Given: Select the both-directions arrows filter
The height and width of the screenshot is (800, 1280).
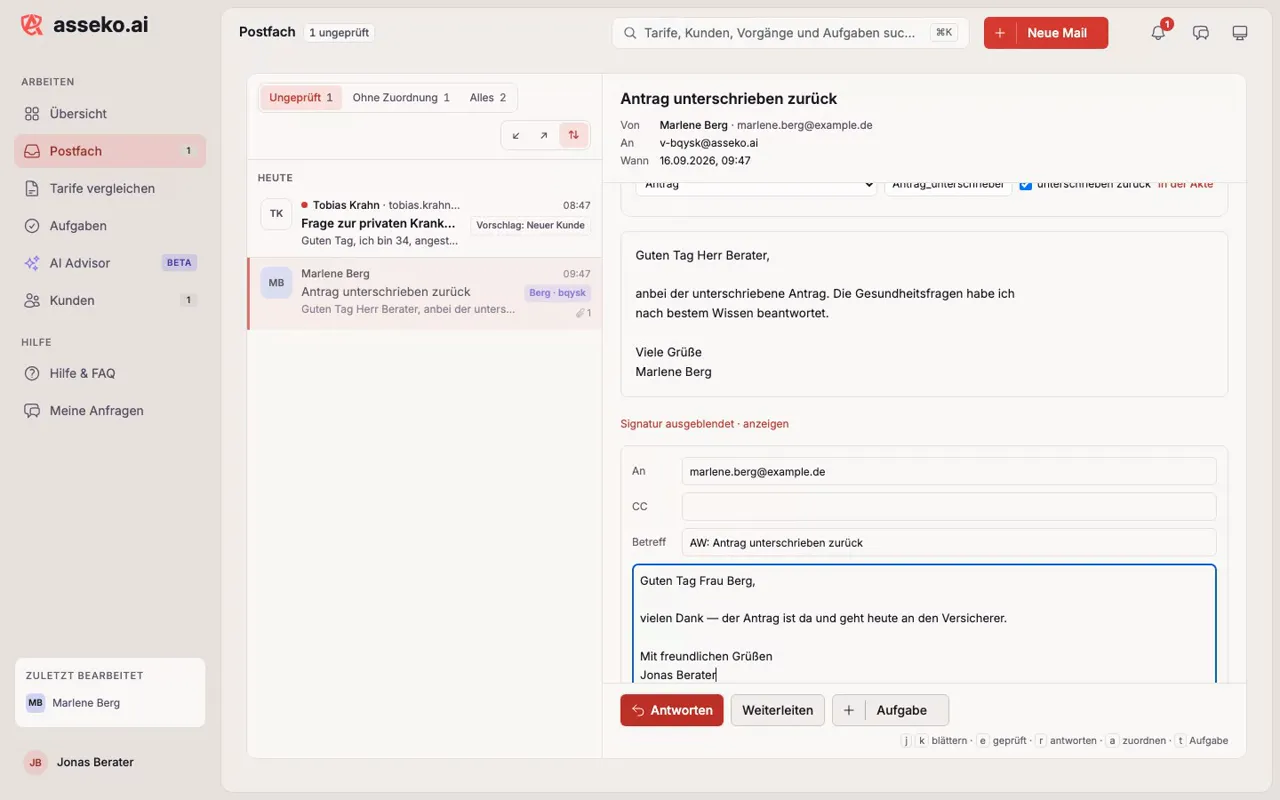Looking at the screenshot, I should point(573,135).
